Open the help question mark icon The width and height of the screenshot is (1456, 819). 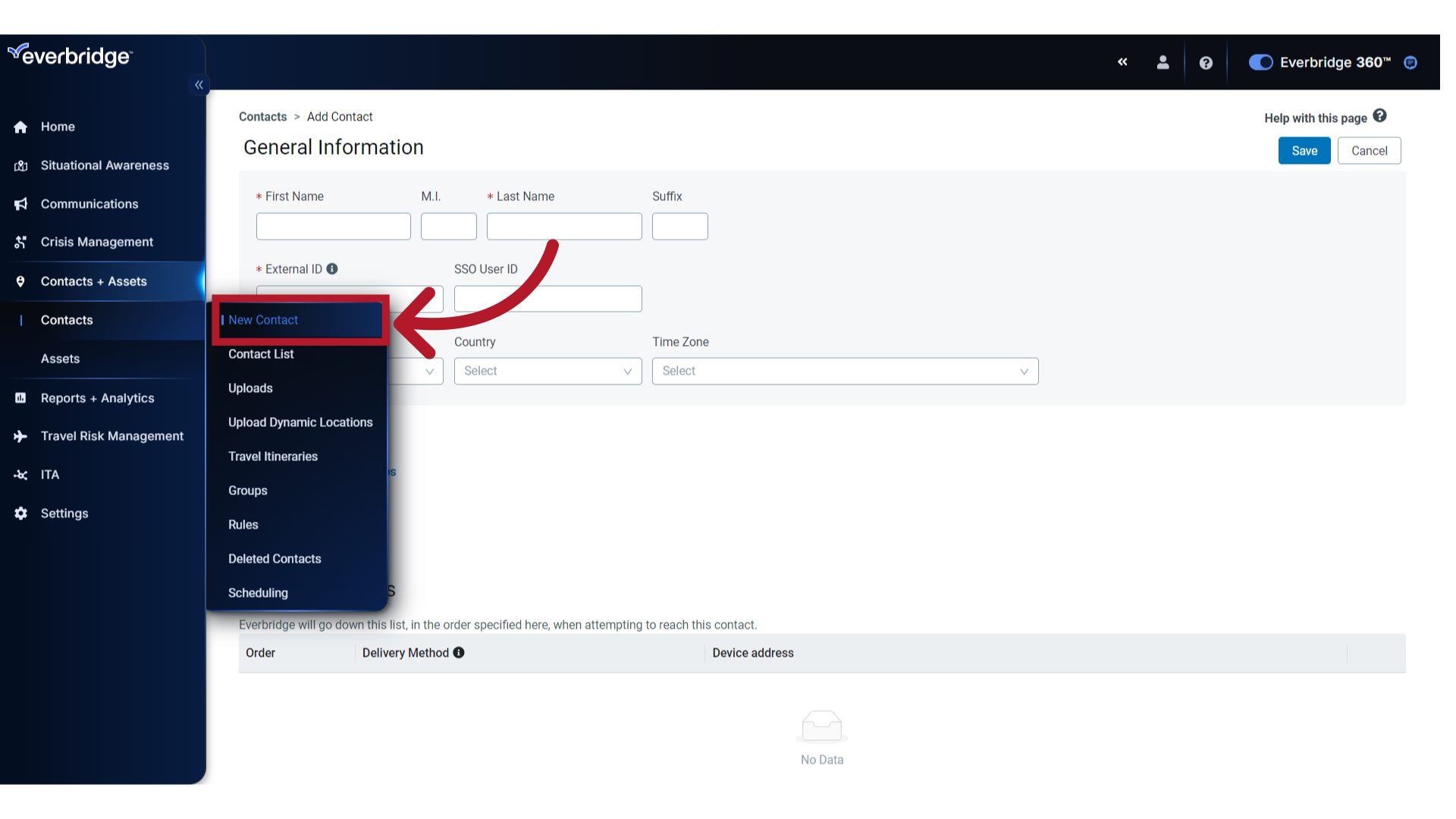click(1207, 62)
